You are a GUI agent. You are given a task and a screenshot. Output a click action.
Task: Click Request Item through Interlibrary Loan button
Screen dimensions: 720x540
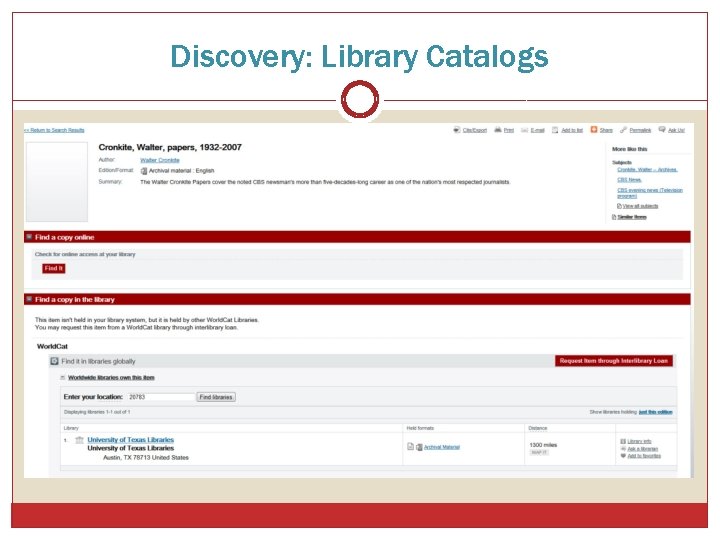[614, 361]
